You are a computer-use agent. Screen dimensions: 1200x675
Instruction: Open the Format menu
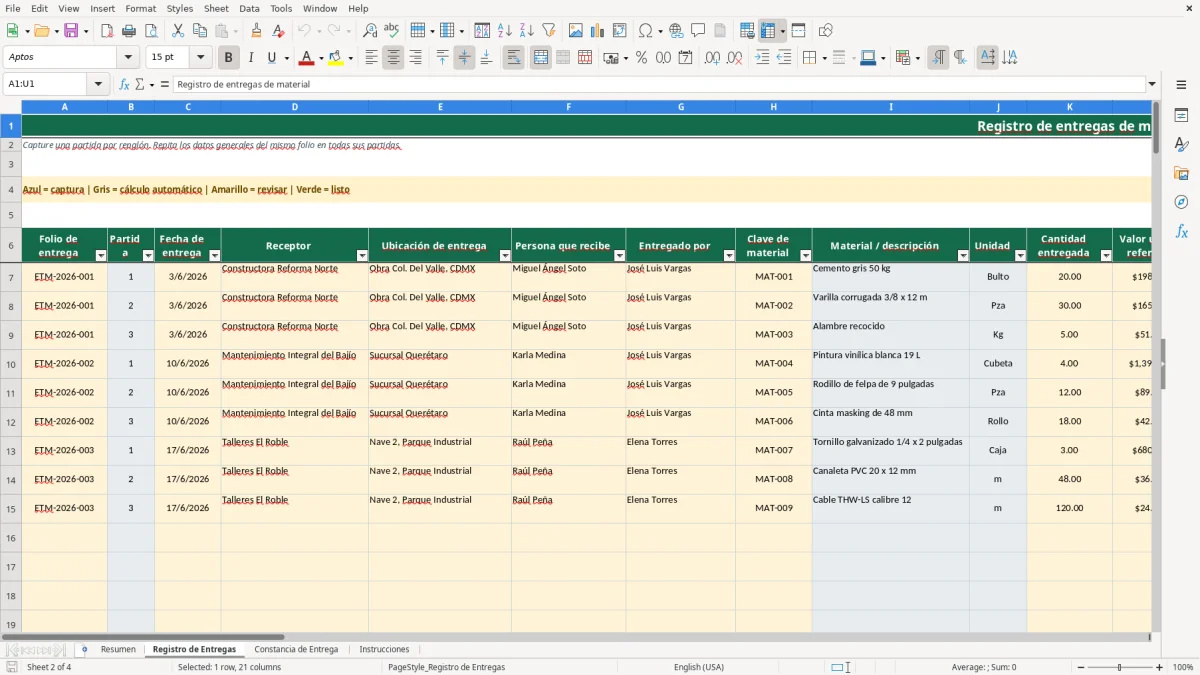click(x=140, y=8)
